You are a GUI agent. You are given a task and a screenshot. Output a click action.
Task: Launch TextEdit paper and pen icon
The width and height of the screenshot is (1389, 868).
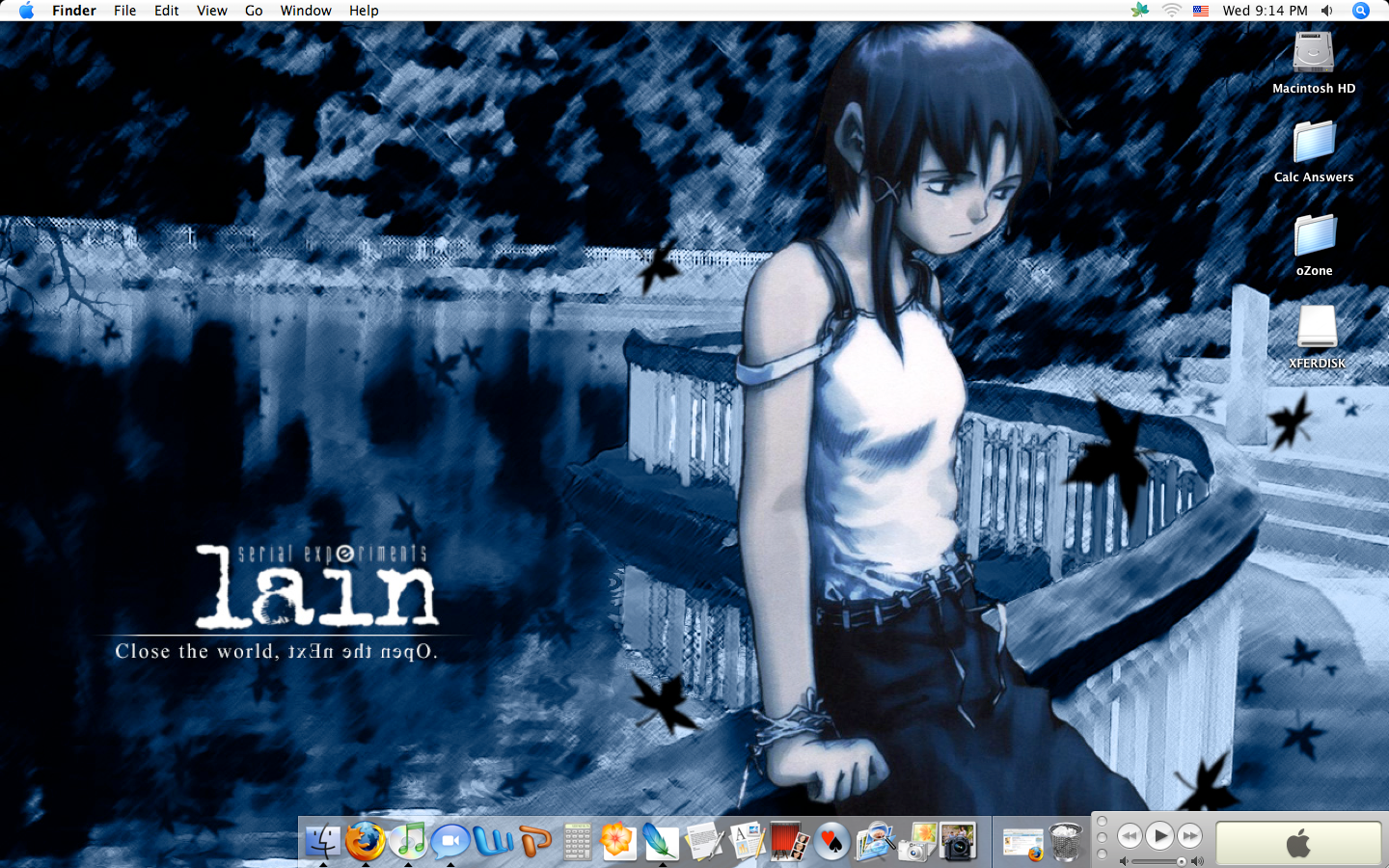[x=703, y=841]
